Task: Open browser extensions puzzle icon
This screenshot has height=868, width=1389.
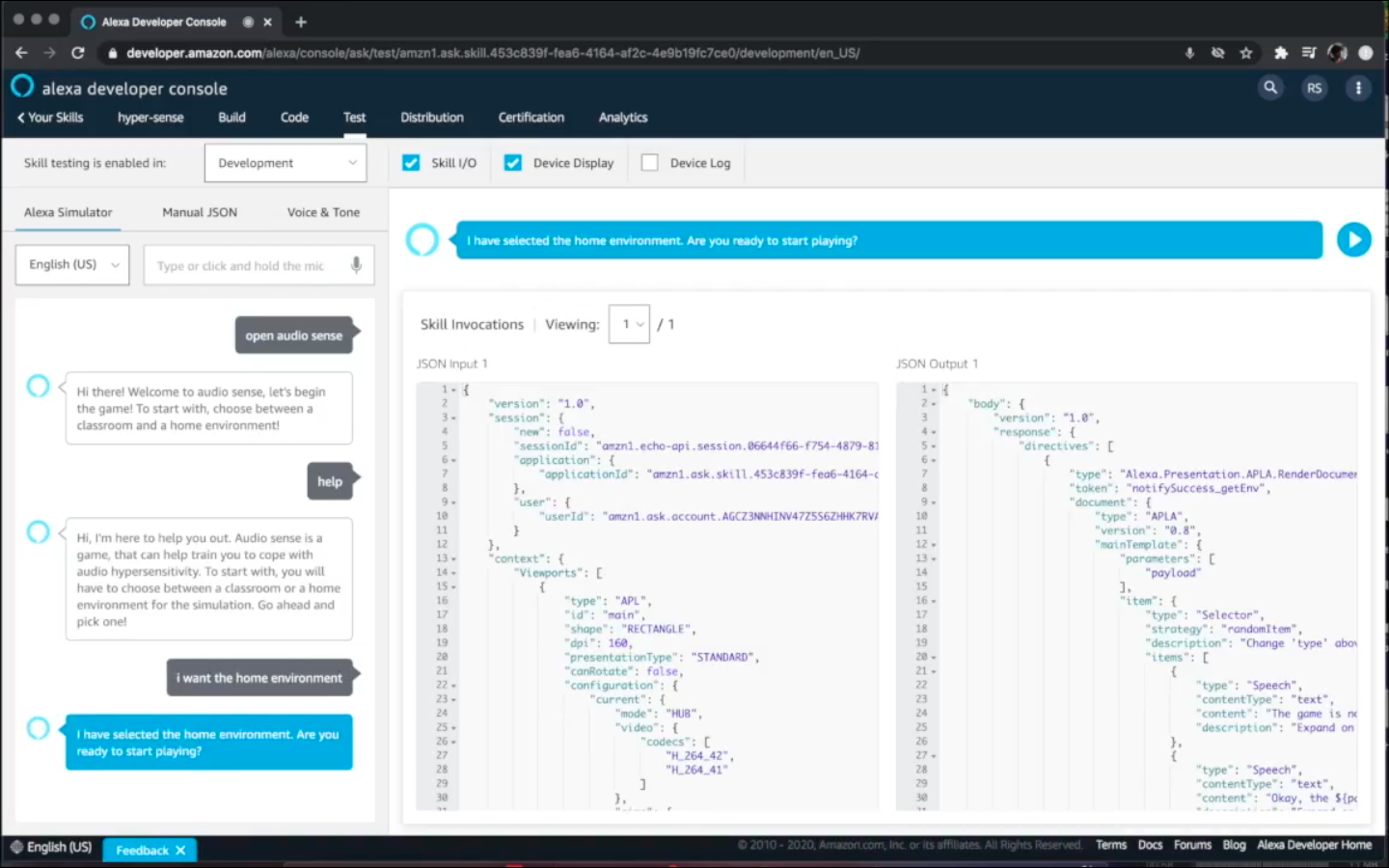Action: coord(1281,53)
